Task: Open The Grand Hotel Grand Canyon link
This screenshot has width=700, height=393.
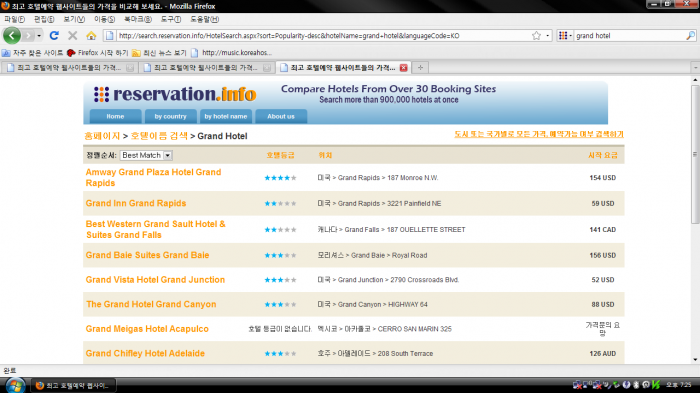Action: (151, 304)
